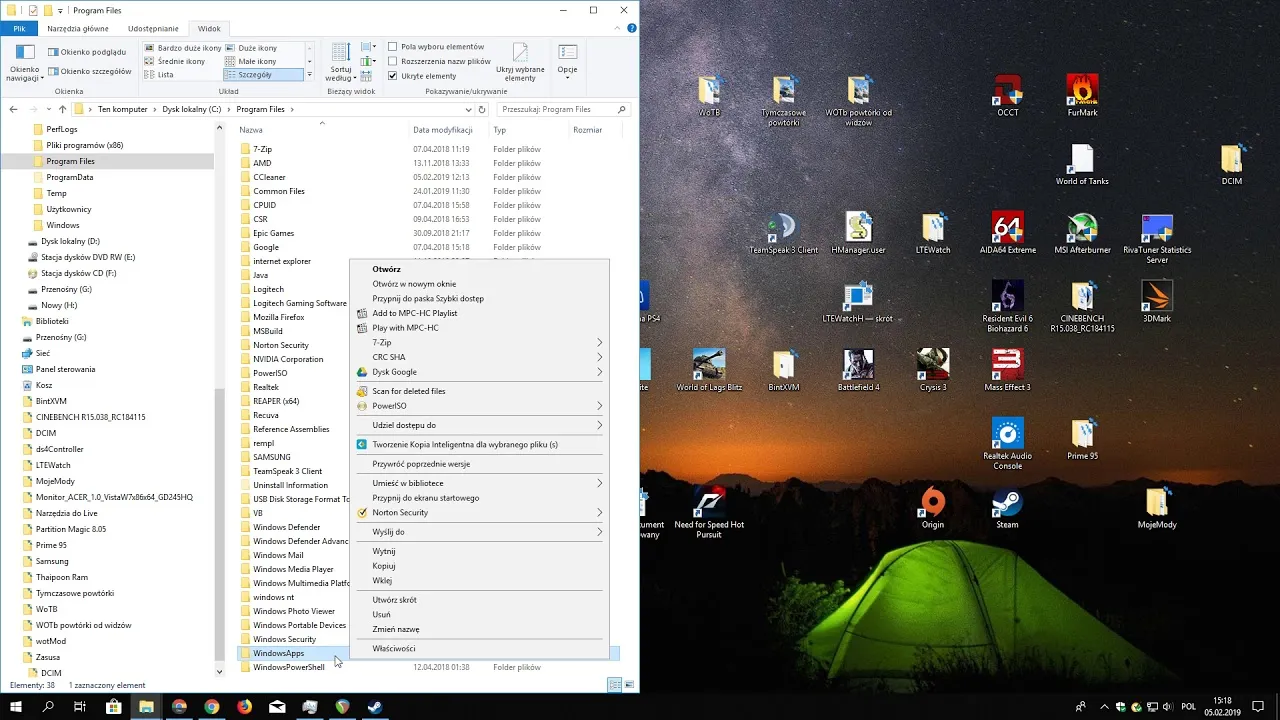
Task: Enable the Pola wyboru elementów checkbox
Action: (x=393, y=47)
